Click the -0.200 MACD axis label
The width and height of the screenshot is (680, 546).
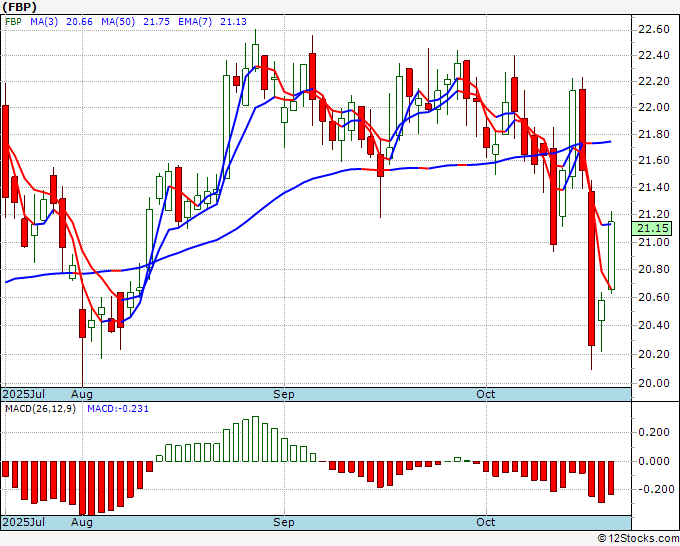[x=654, y=489]
